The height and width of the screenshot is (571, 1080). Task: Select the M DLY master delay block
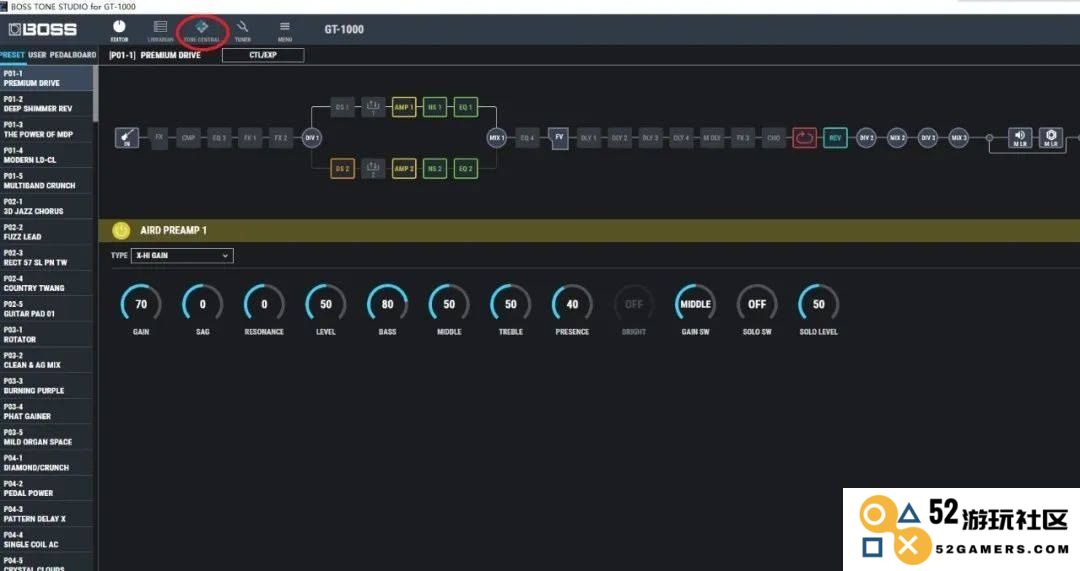pos(712,138)
